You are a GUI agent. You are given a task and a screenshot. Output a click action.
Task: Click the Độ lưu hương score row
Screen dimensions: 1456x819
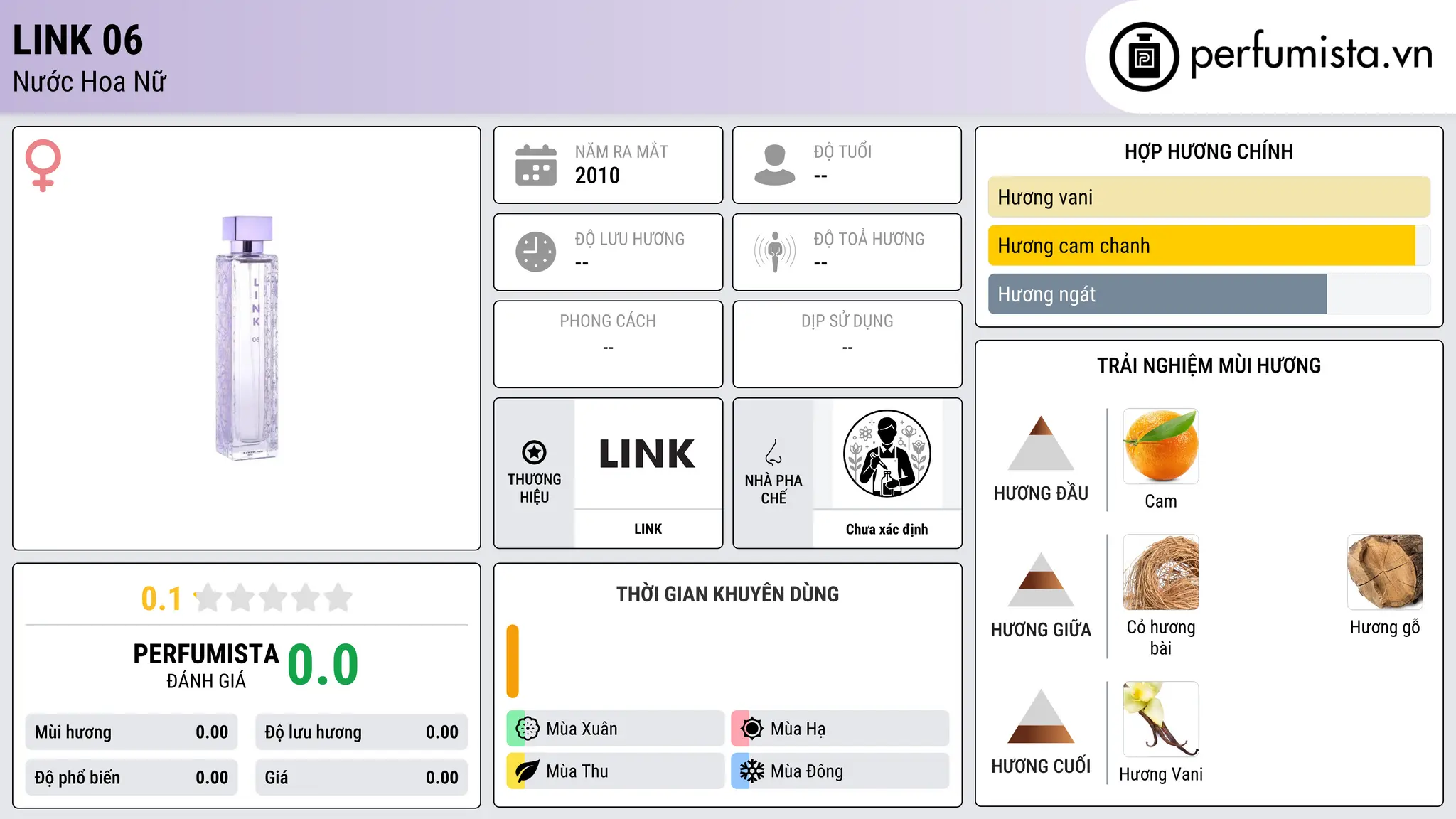point(362,732)
